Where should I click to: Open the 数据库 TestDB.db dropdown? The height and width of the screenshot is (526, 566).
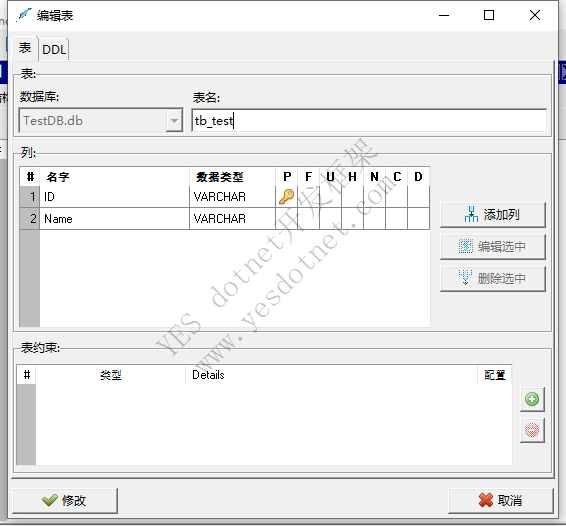pyautogui.click(x=174, y=121)
